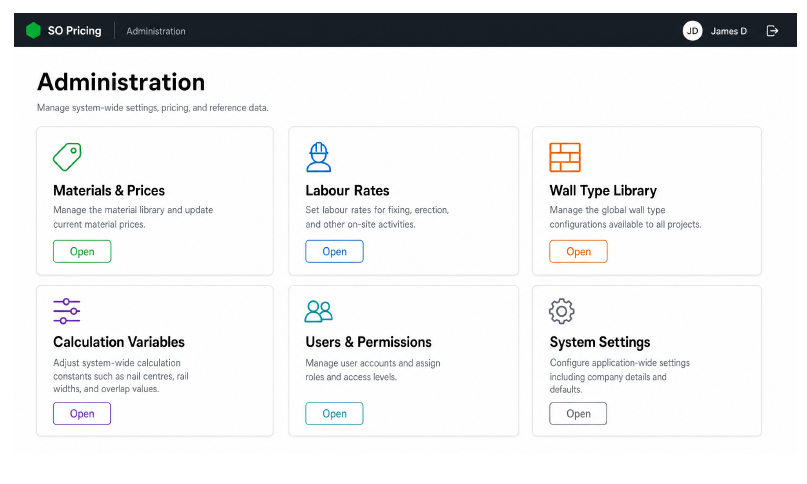This screenshot has width=807, height=484.
Task: Click the Calculation Variables card title
Action: (118, 342)
